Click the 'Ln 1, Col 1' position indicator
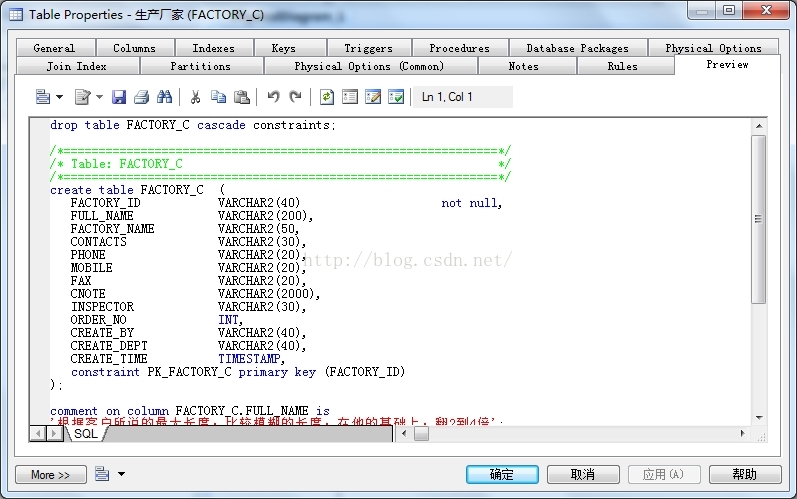Screen dimensions: 797x499 (462, 97)
